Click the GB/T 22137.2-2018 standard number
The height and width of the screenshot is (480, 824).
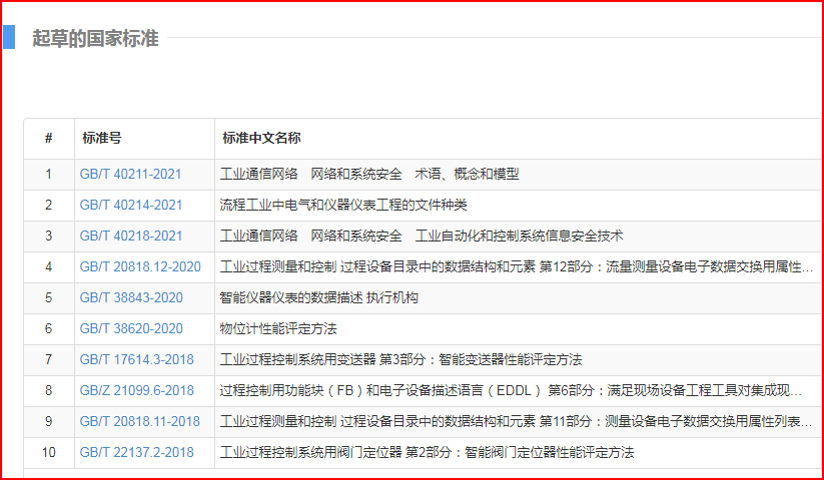137,453
